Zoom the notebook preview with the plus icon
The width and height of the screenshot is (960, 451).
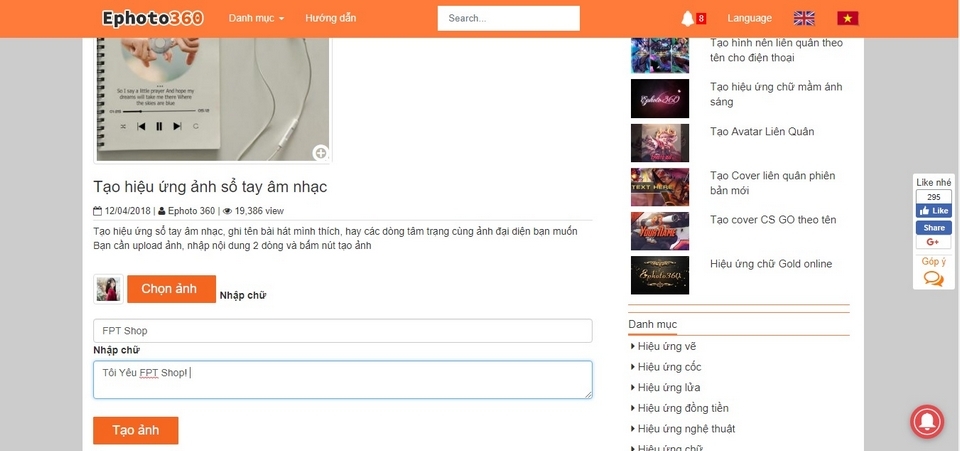coord(321,152)
